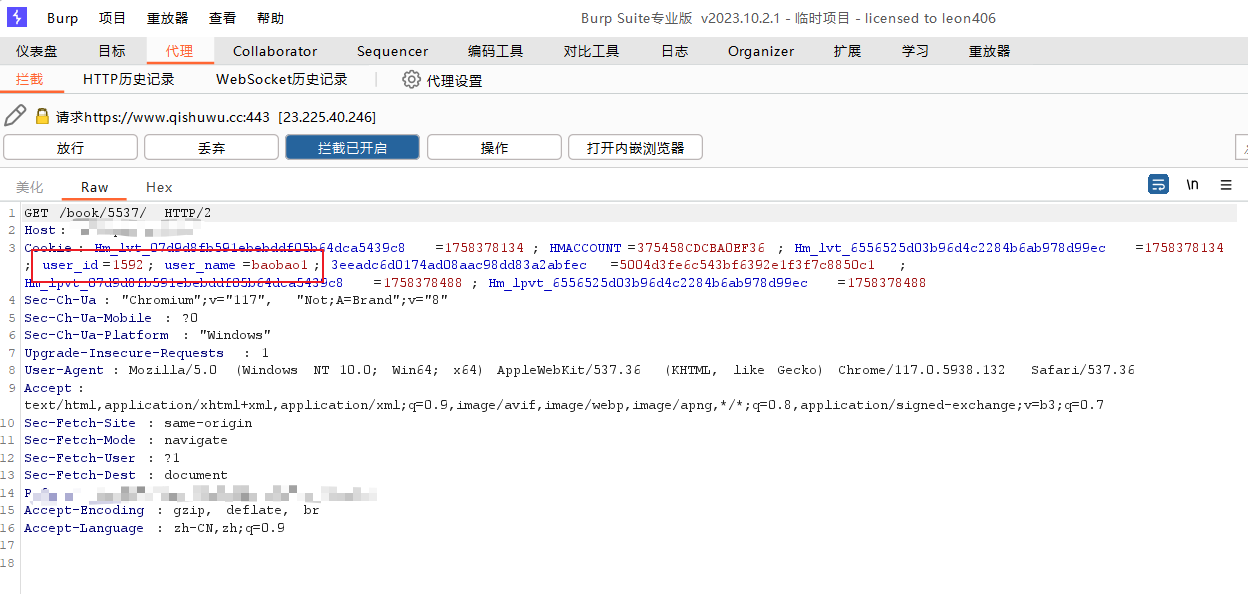1248x594 pixels.
Task: Open the 查看 menu
Action: click(x=222, y=18)
